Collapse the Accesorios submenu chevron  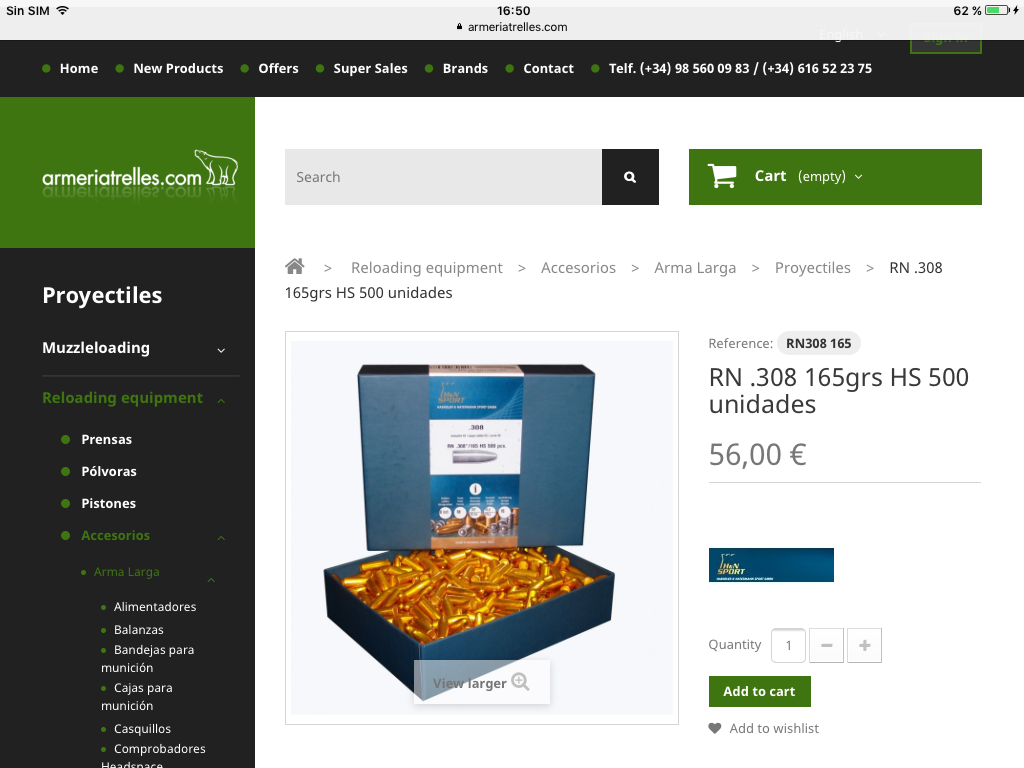[221, 537]
